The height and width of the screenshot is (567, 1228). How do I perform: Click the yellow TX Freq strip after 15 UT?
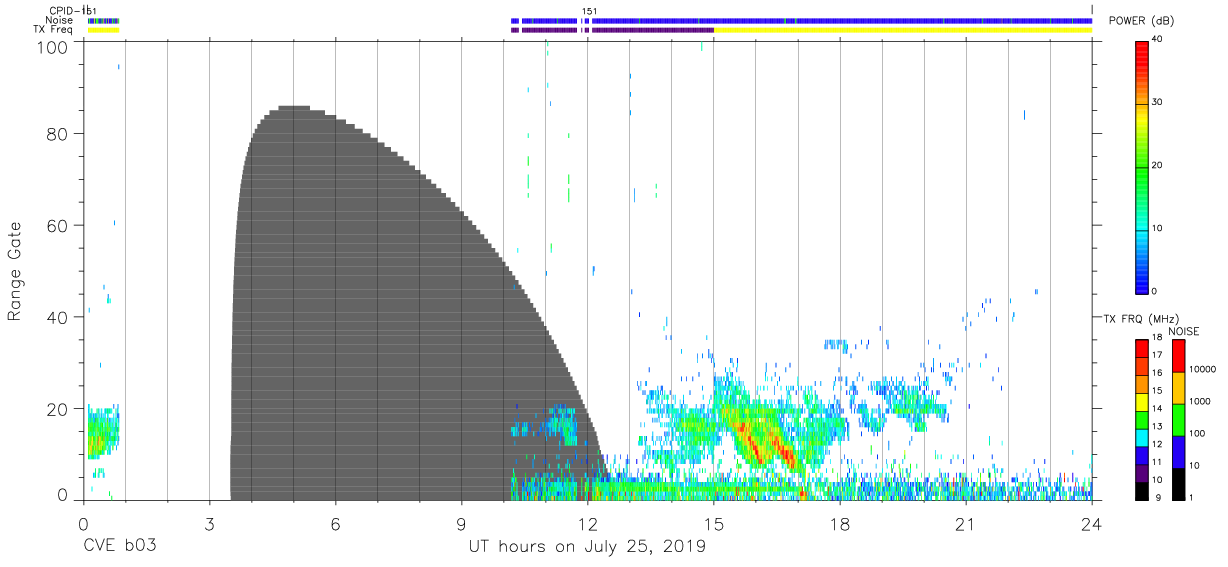click(902, 30)
